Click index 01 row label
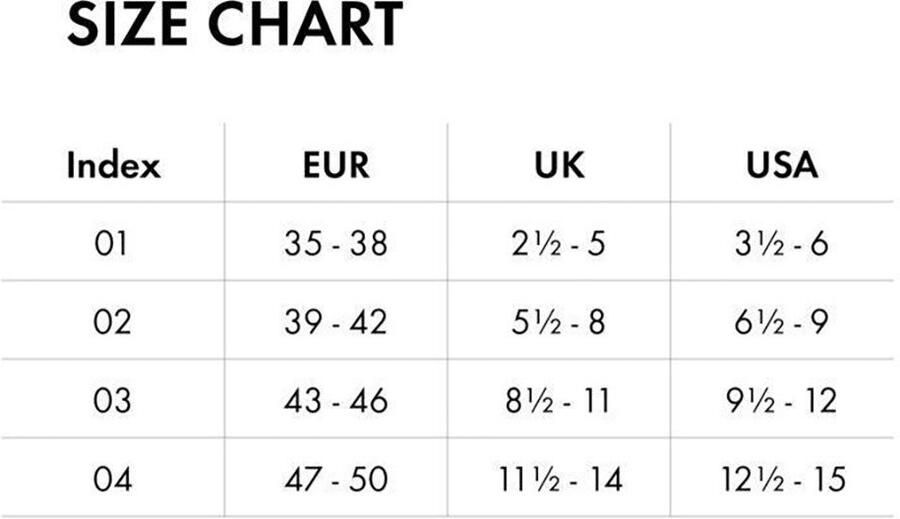Image resolution: width=900 pixels, height=519 pixels. coord(113,243)
